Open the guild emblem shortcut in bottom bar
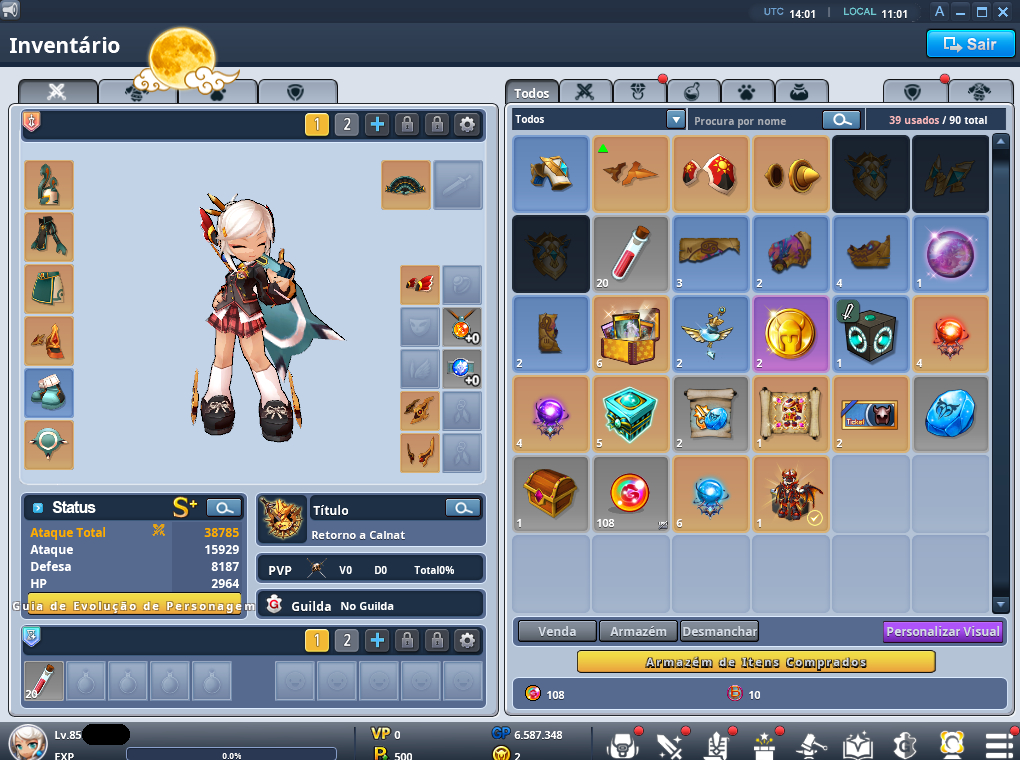 point(904,745)
